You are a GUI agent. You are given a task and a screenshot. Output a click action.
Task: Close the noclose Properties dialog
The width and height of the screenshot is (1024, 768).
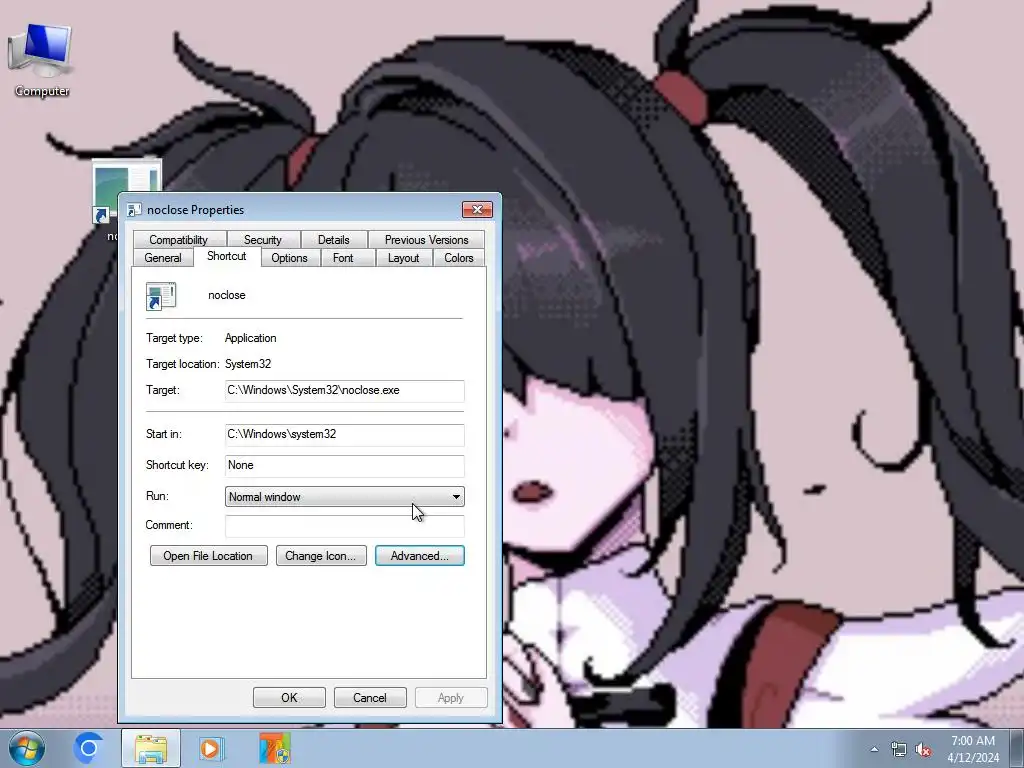(x=477, y=210)
